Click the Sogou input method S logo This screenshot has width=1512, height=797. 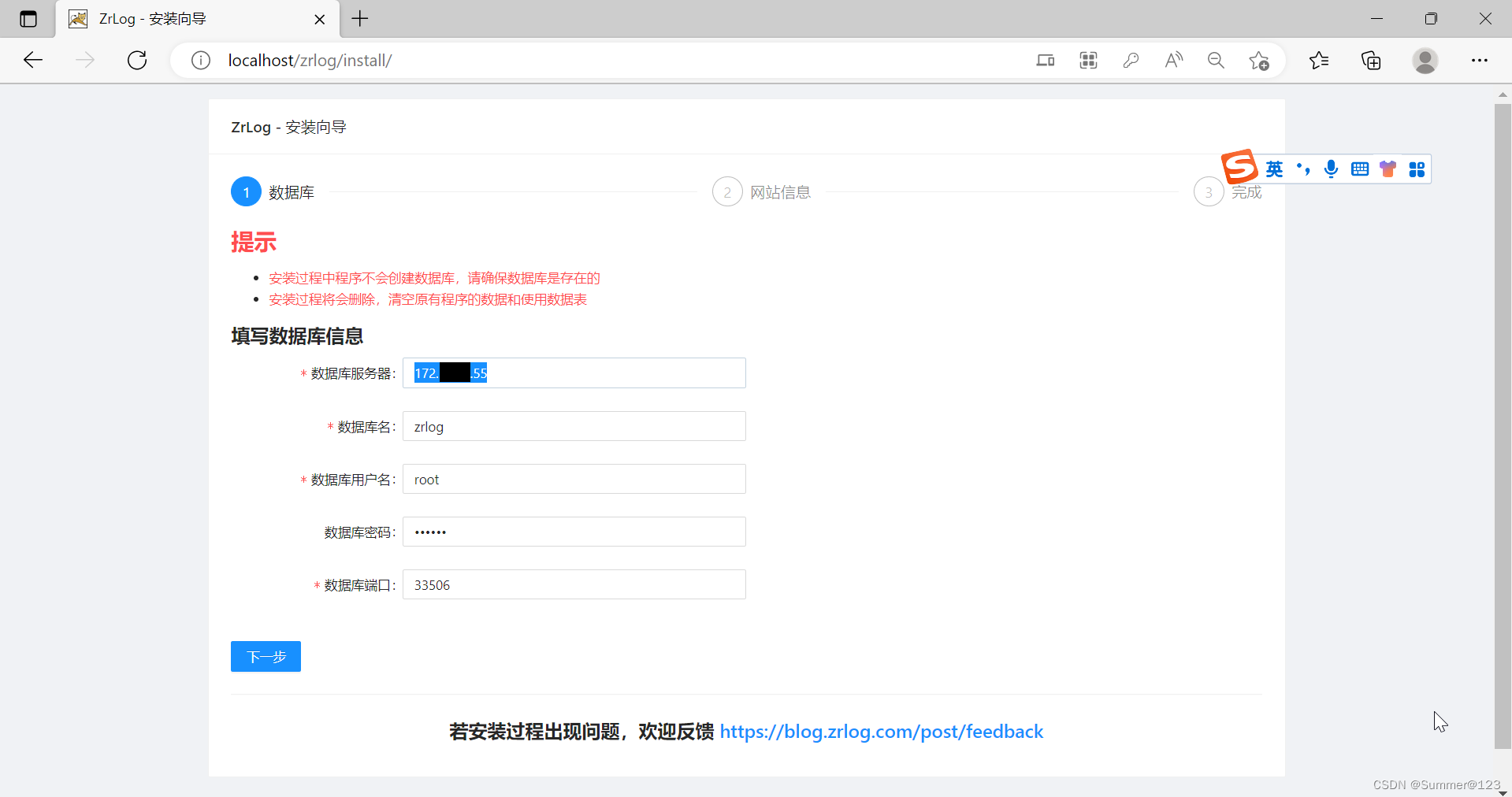[x=1239, y=166]
